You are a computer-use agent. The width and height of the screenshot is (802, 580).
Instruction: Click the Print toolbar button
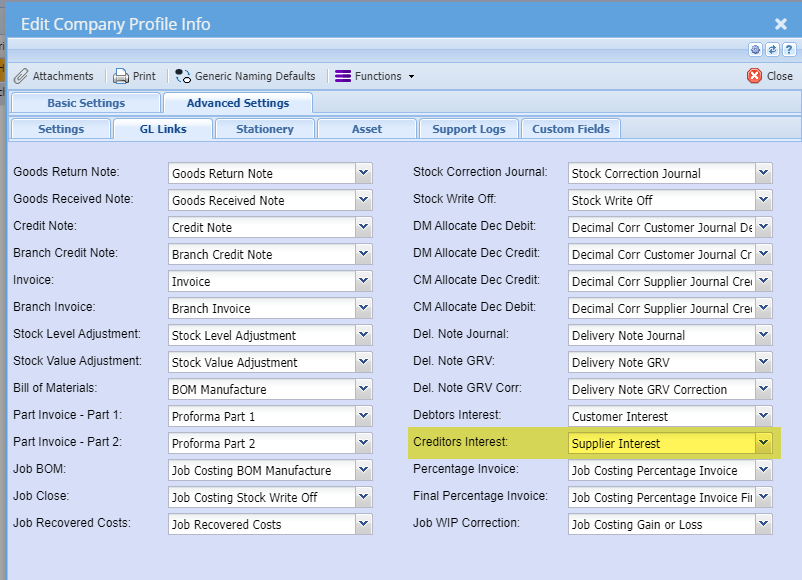(135, 76)
